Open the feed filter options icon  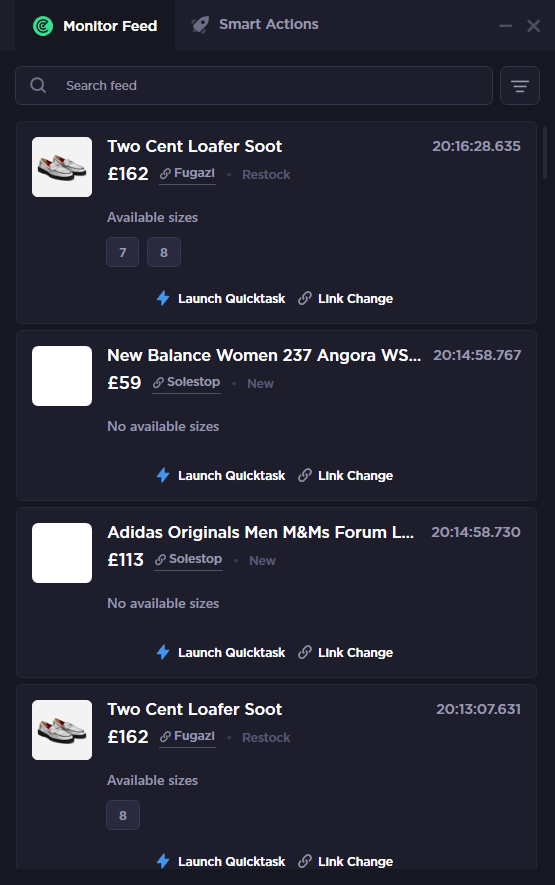519,86
